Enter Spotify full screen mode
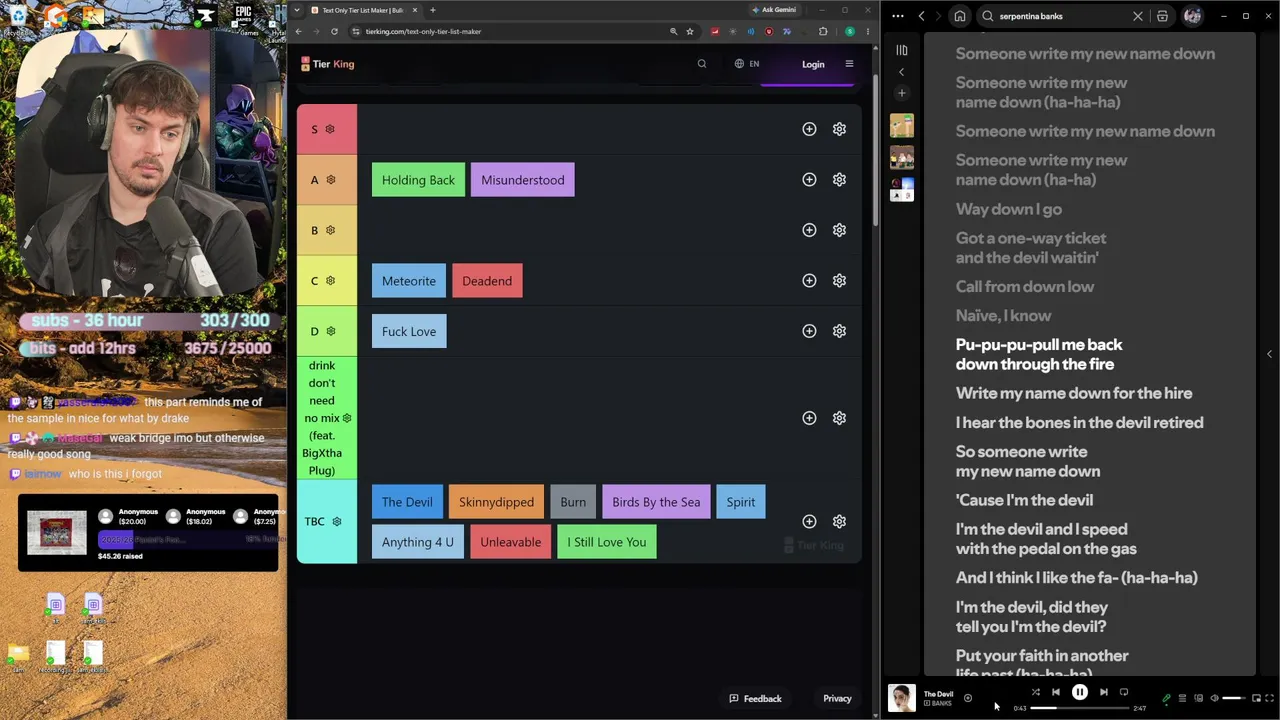Viewport: 1280px width, 720px height. click(x=1271, y=698)
